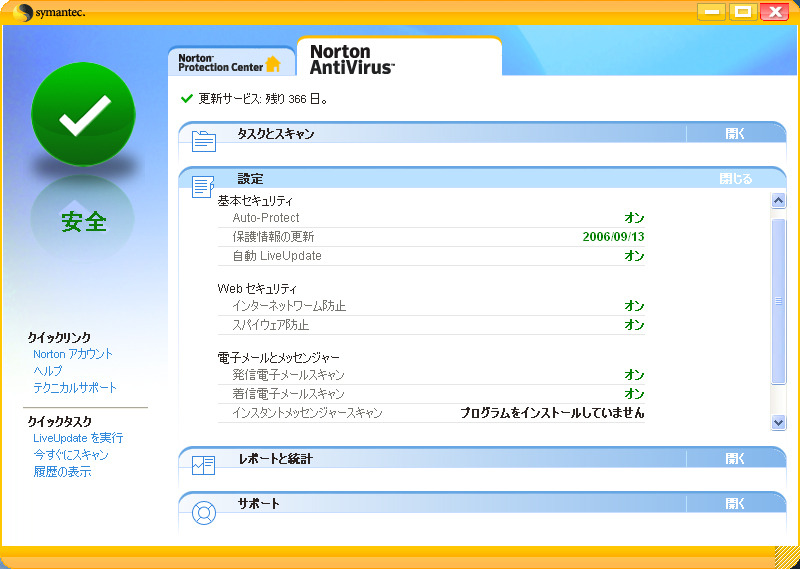This screenshot has height=569, width=800.
Task: Collapse the 設定 section with 閉じる
Action: (736, 179)
